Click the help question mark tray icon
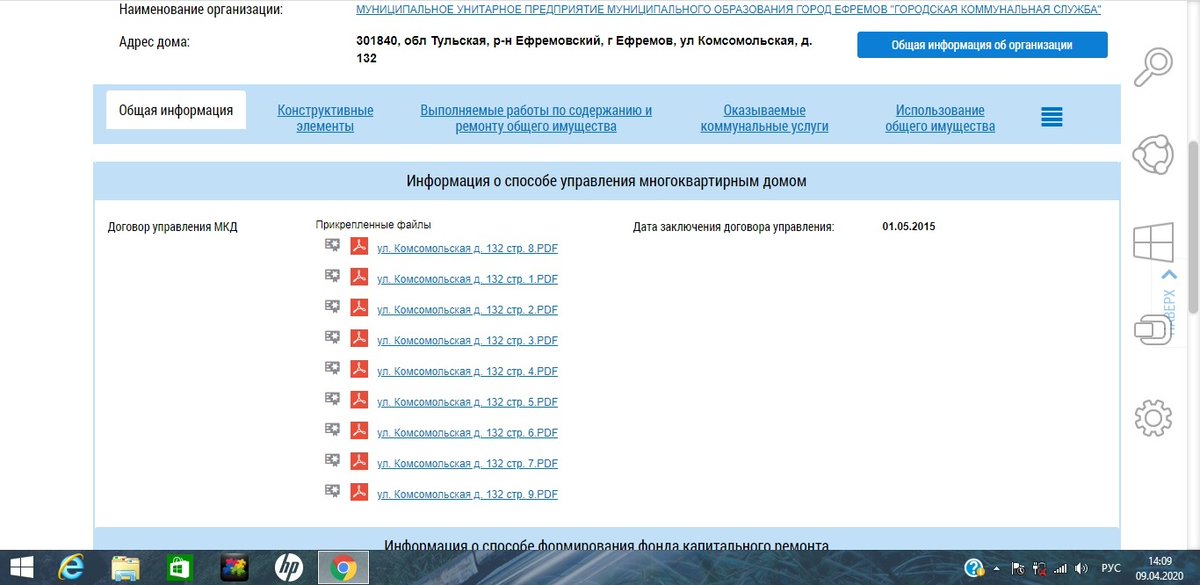Screen dimensions: 1200x585 (972, 567)
